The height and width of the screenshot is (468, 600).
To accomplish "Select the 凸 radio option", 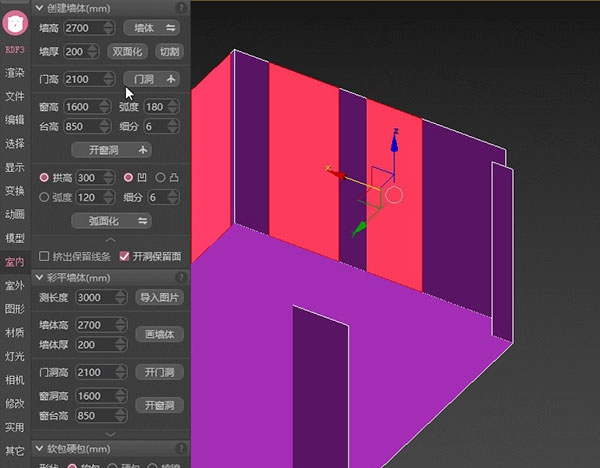I will (x=160, y=177).
